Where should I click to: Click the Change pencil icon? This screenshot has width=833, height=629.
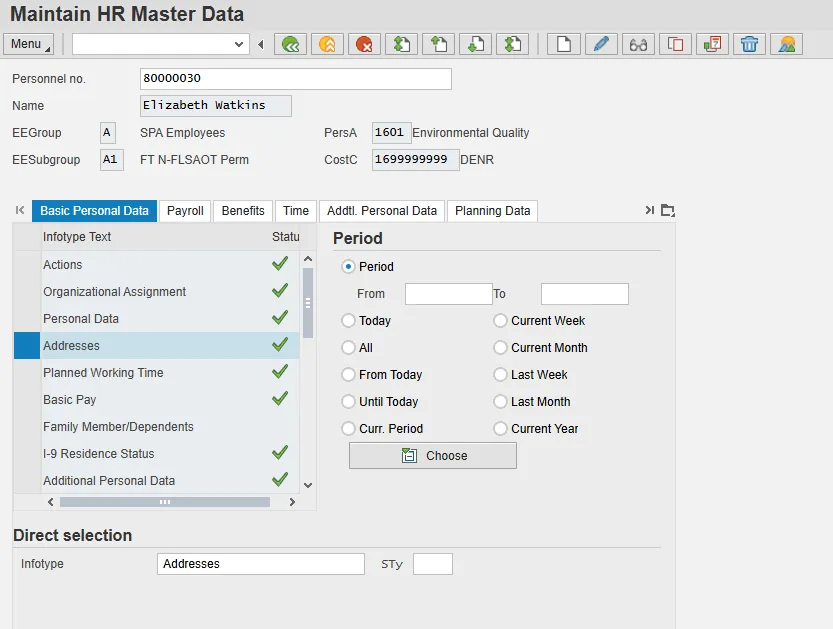pos(600,44)
